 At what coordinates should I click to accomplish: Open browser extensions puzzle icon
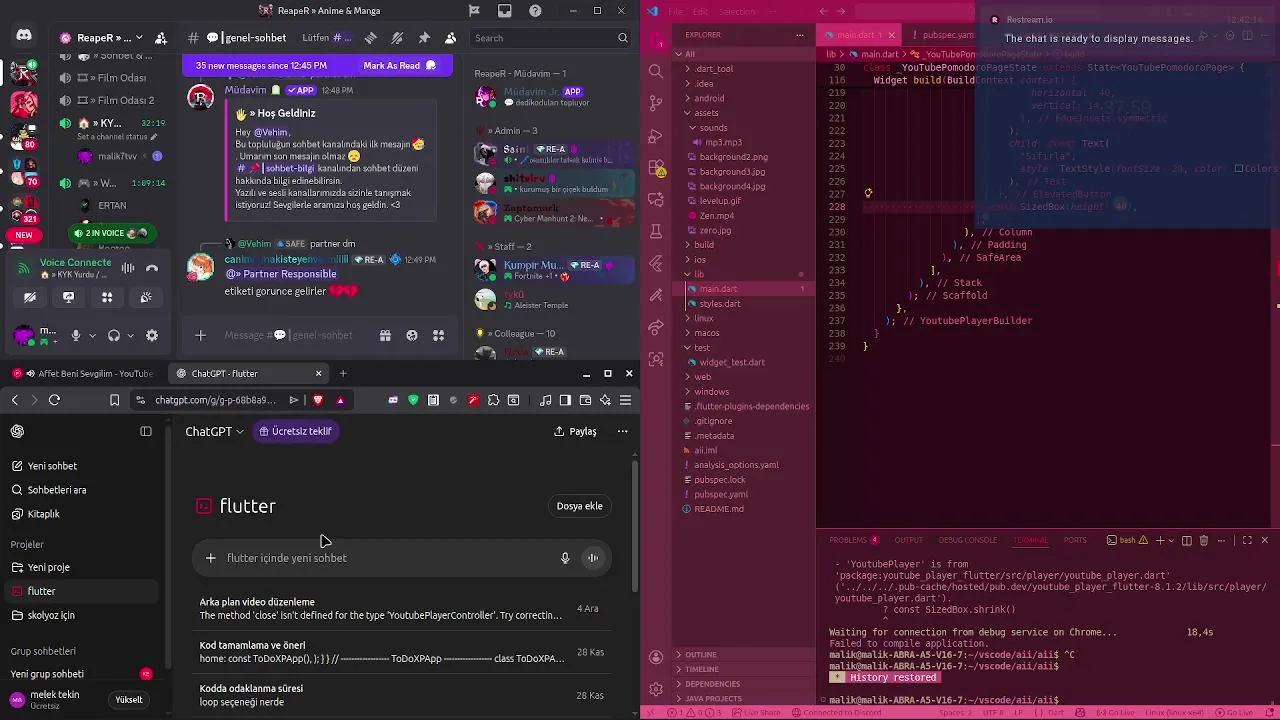click(x=493, y=400)
